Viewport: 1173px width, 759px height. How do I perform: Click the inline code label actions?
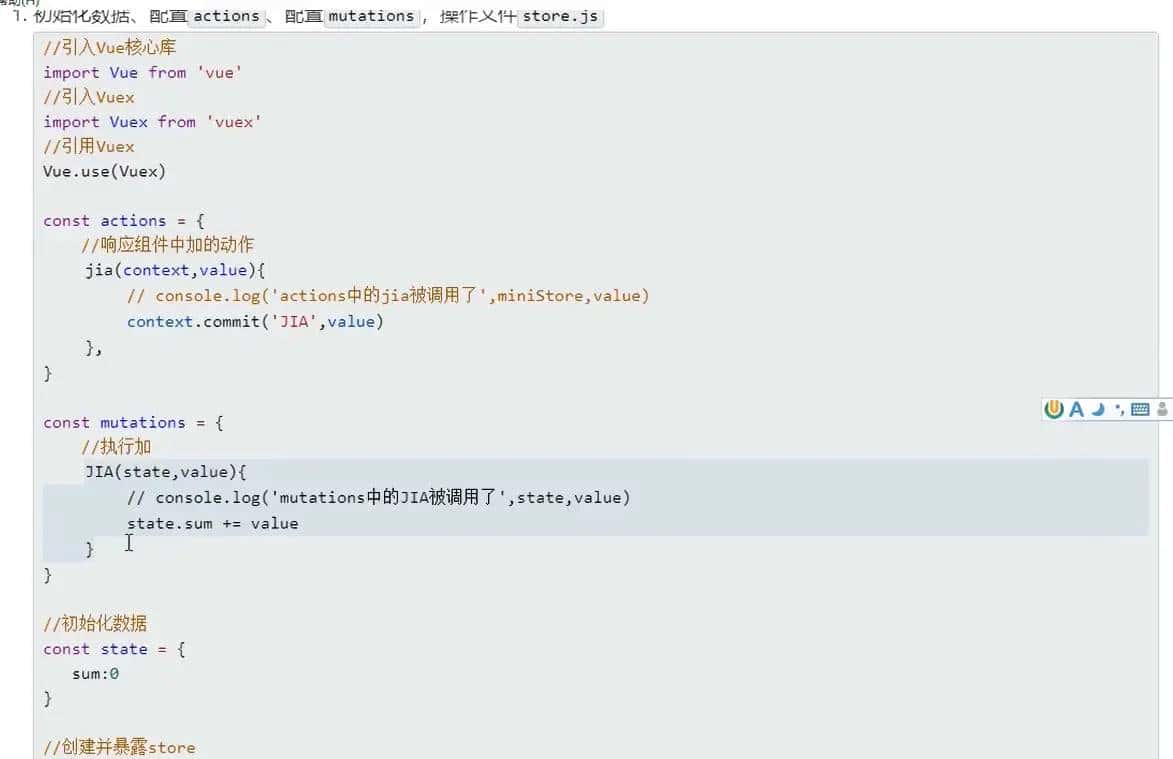[226, 16]
